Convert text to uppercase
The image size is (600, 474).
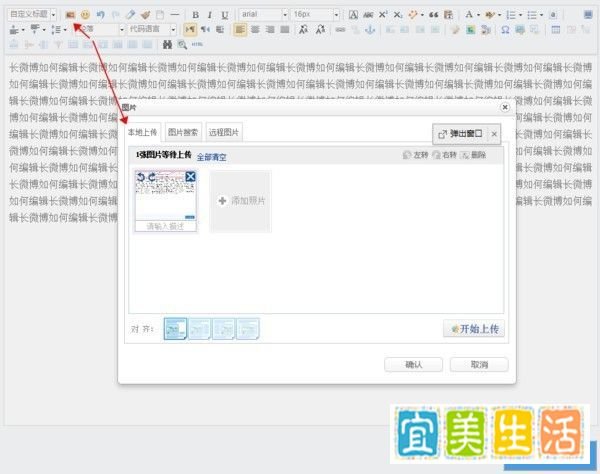[x=303, y=29]
